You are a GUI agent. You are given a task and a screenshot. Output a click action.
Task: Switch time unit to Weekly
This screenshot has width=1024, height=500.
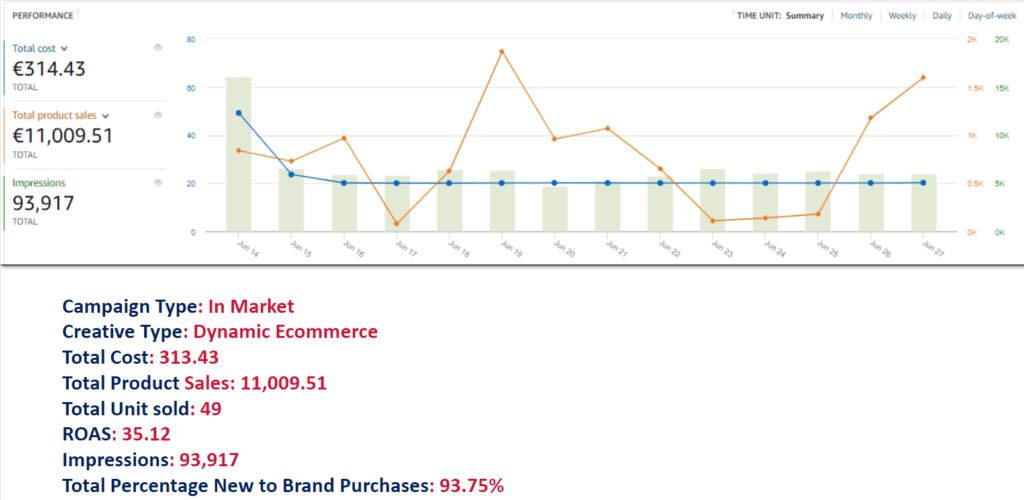902,16
